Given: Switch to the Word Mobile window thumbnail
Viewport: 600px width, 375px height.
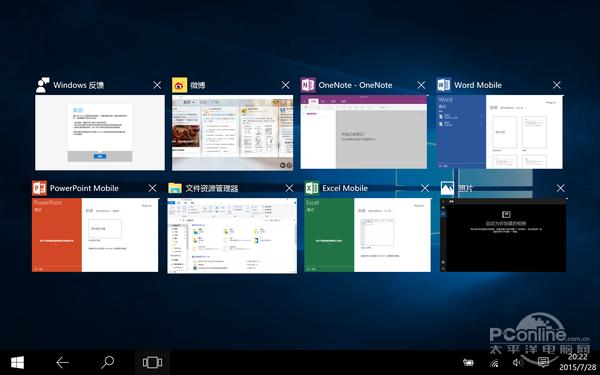Looking at the screenshot, I should pos(500,132).
